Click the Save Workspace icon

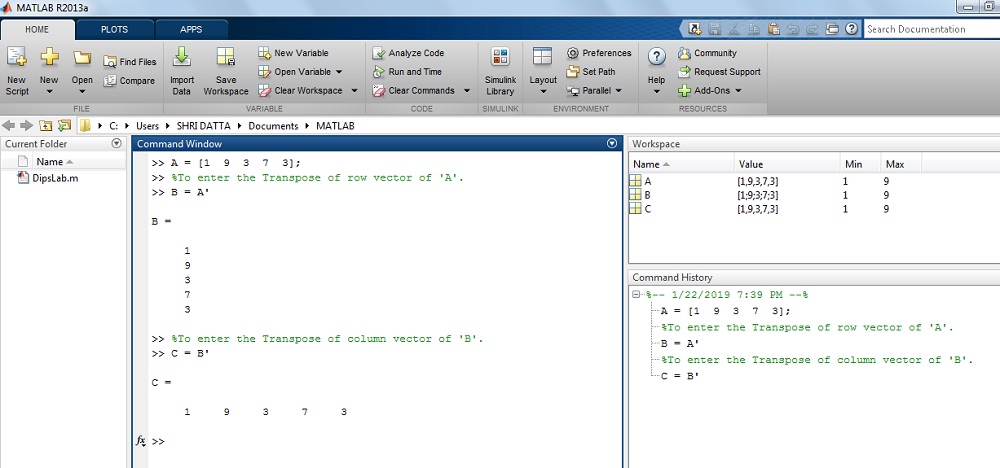click(x=226, y=60)
